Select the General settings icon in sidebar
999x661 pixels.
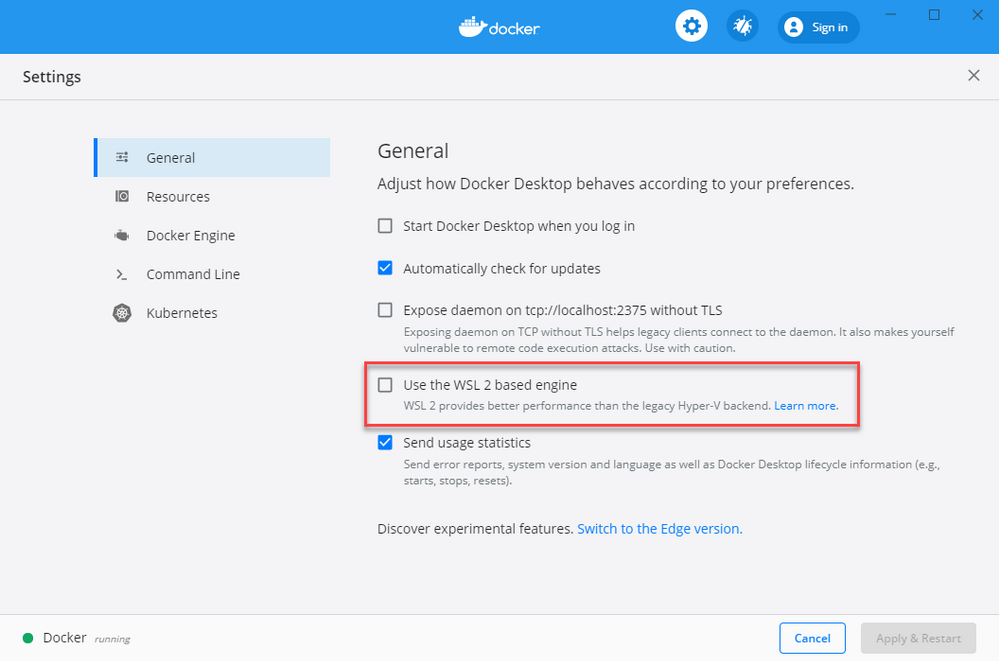pos(122,157)
